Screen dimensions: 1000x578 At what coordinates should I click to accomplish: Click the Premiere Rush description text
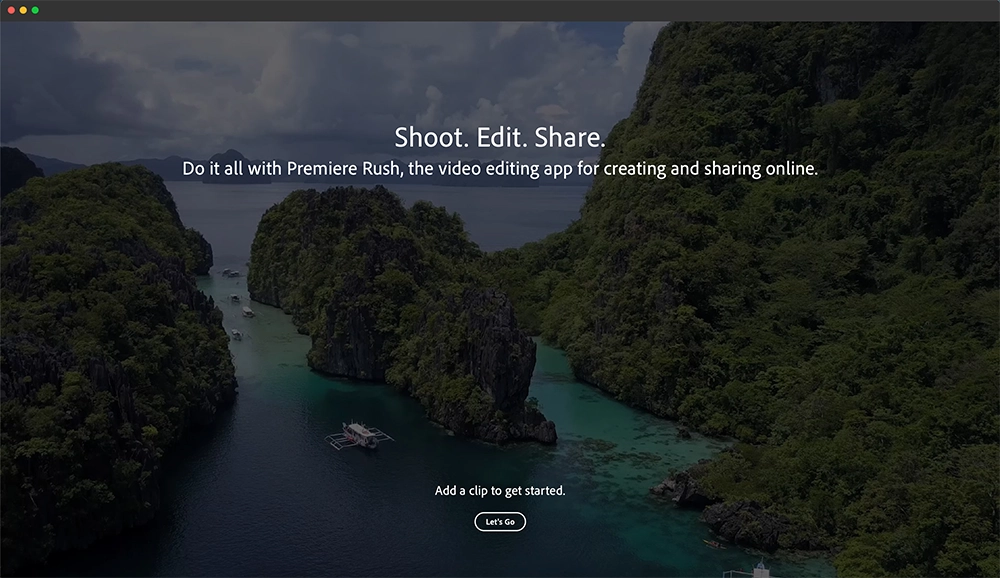500,168
